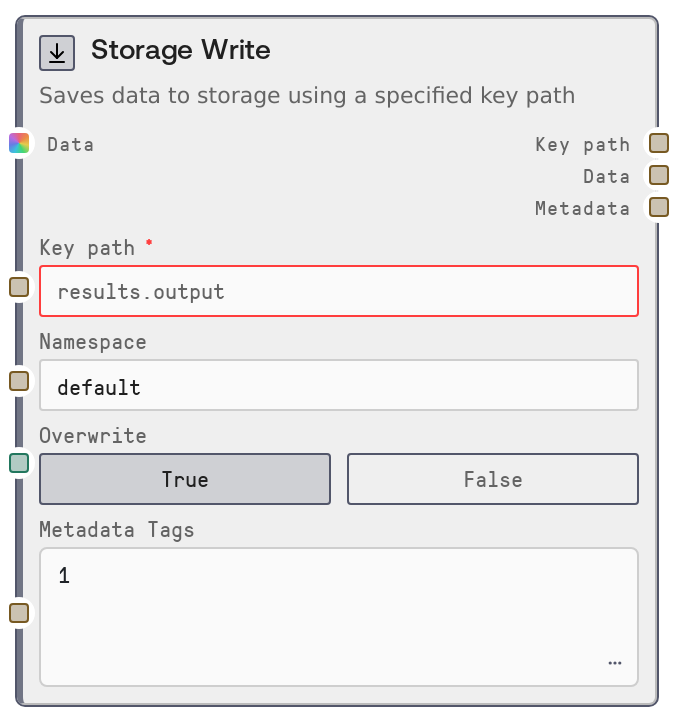The height and width of the screenshot is (722, 674).
Task: Click the Metadata output port
Action: click(658, 207)
